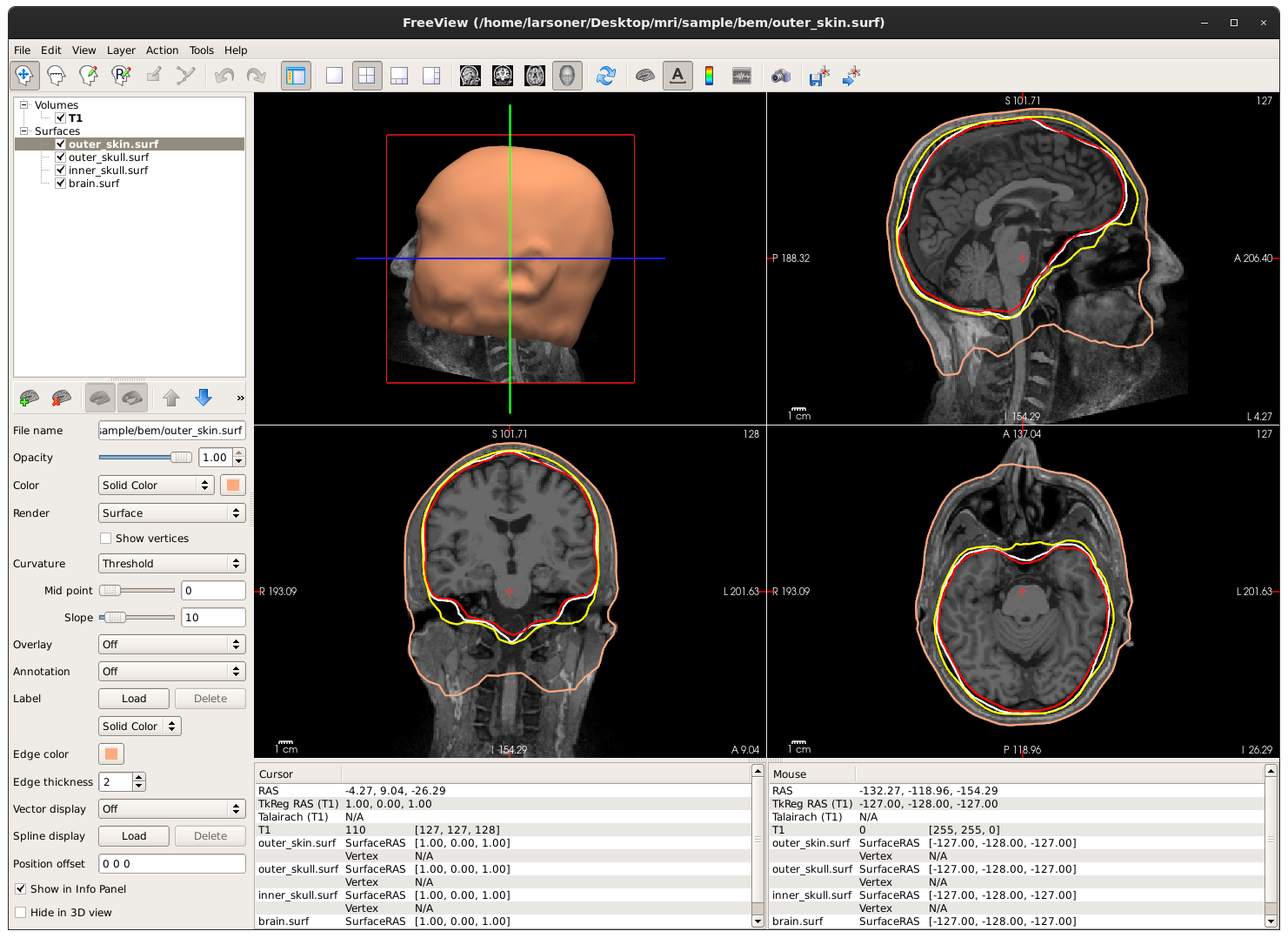The height and width of the screenshot is (938, 1288).
Task: Click the Spline display Load button
Action: pyautogui.click(x=134, y=836)
